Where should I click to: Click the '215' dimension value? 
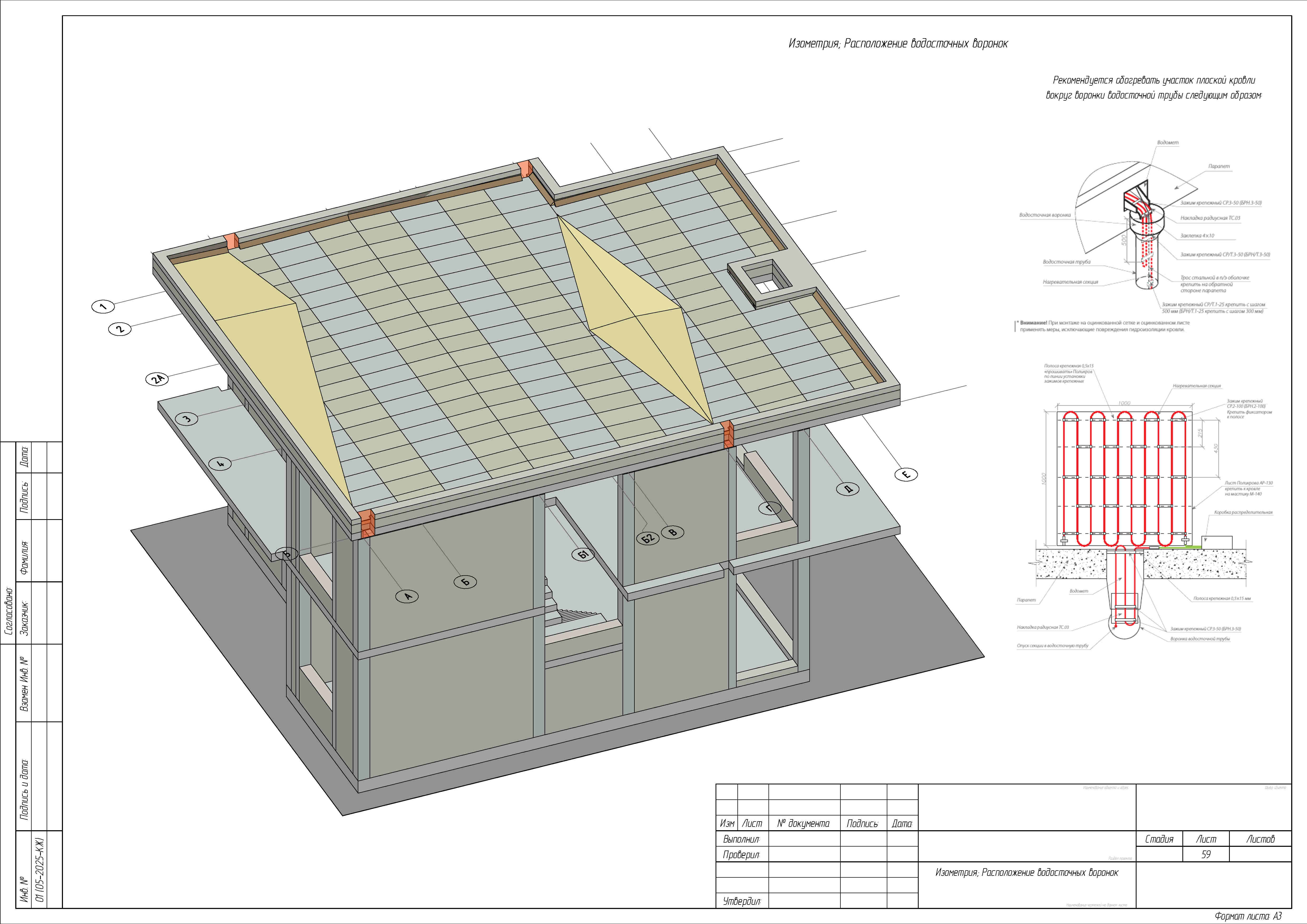[1200, 434]
